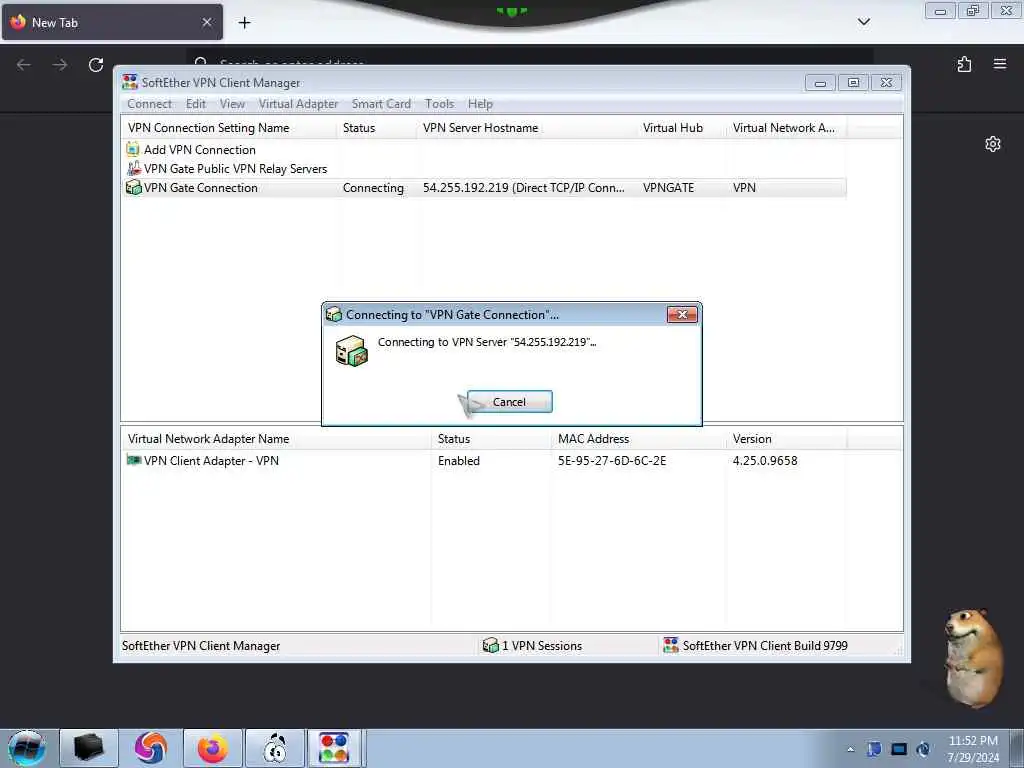The image size is (1024, 768).
Task: Expand the Firefox list all tabs chevron
Action: pos(864,22)
